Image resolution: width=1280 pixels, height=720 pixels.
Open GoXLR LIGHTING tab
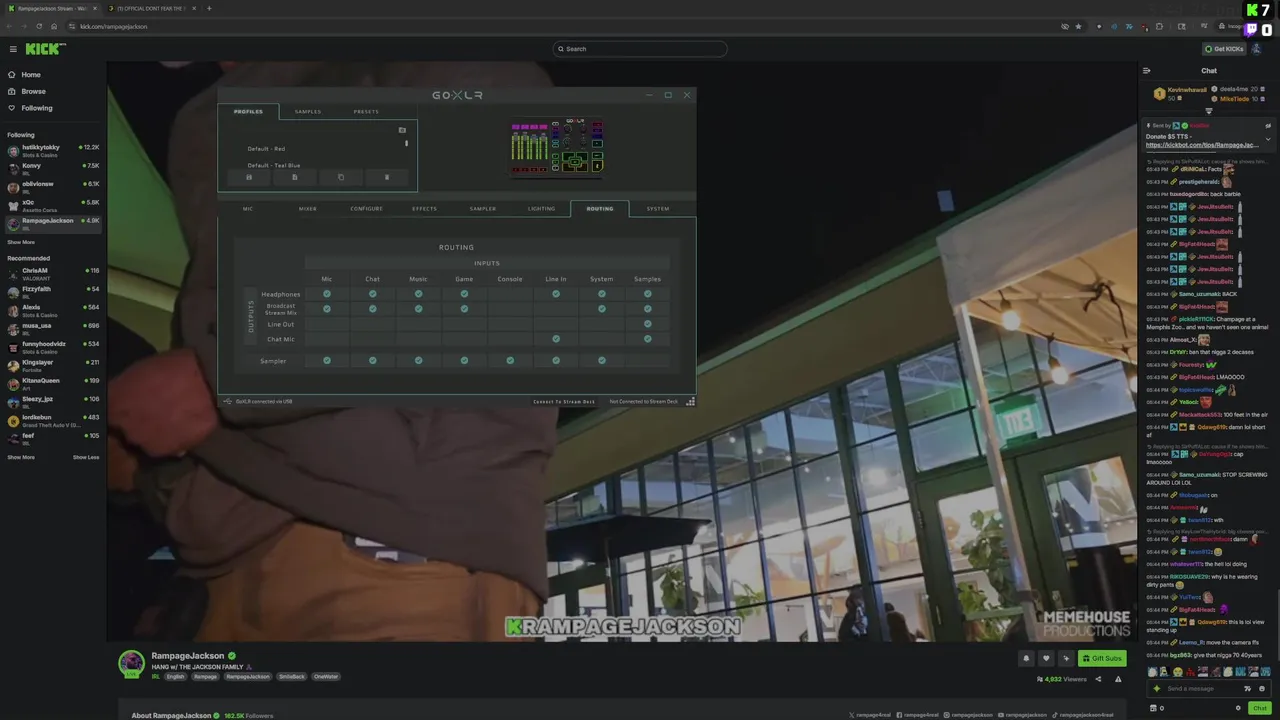point(541,209)
